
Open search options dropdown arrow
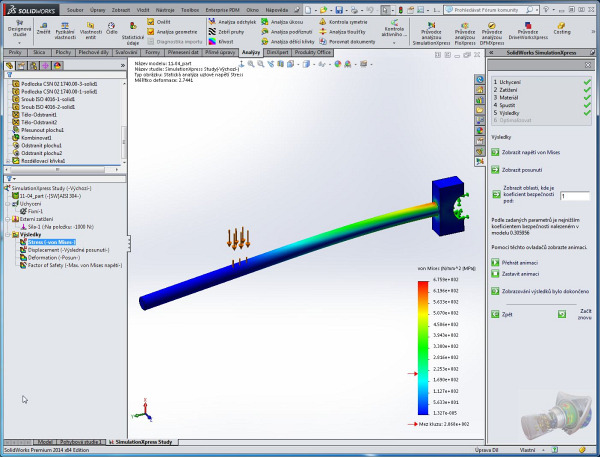[537, 10]
